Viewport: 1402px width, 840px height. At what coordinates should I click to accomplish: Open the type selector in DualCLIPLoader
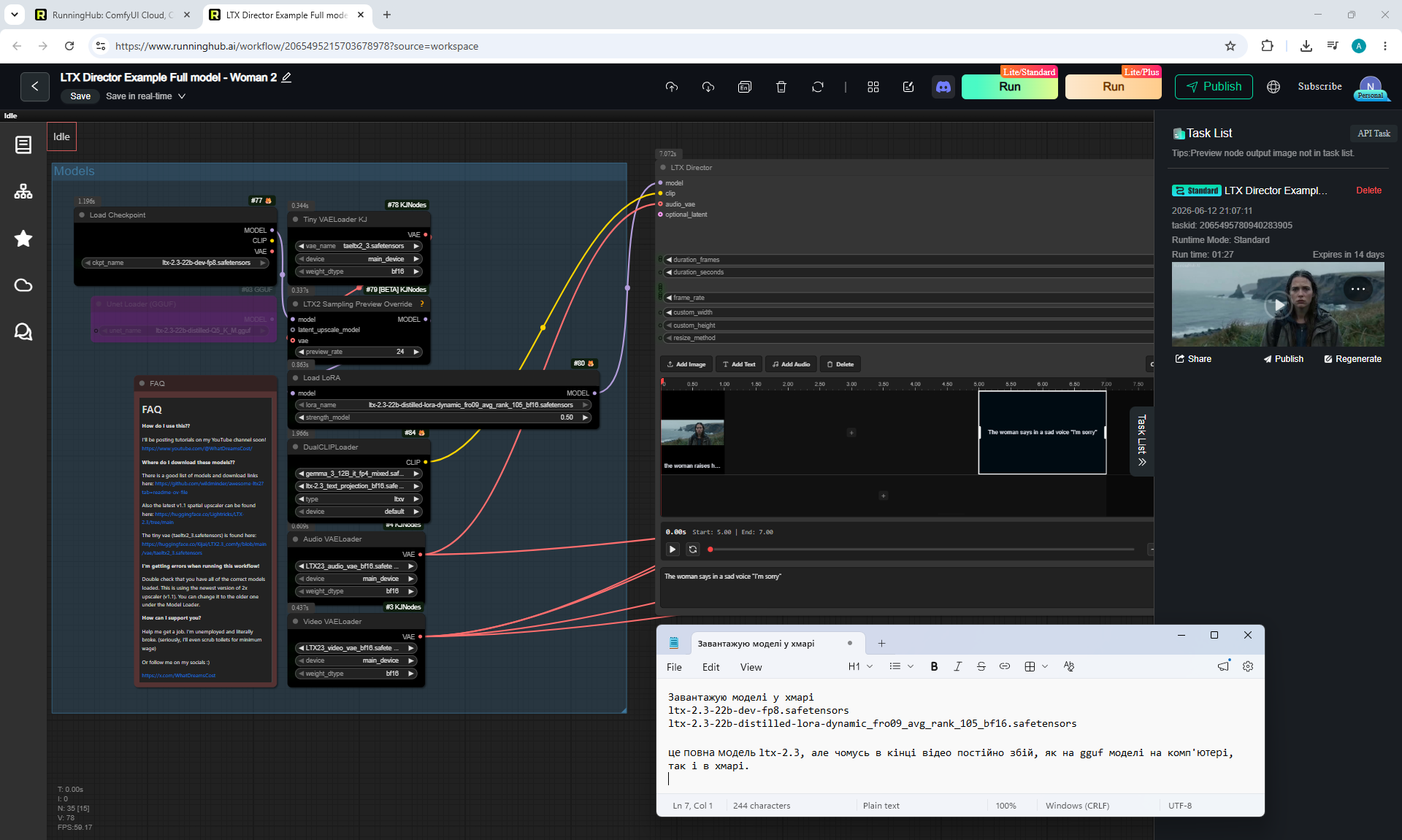click(359, 499)
